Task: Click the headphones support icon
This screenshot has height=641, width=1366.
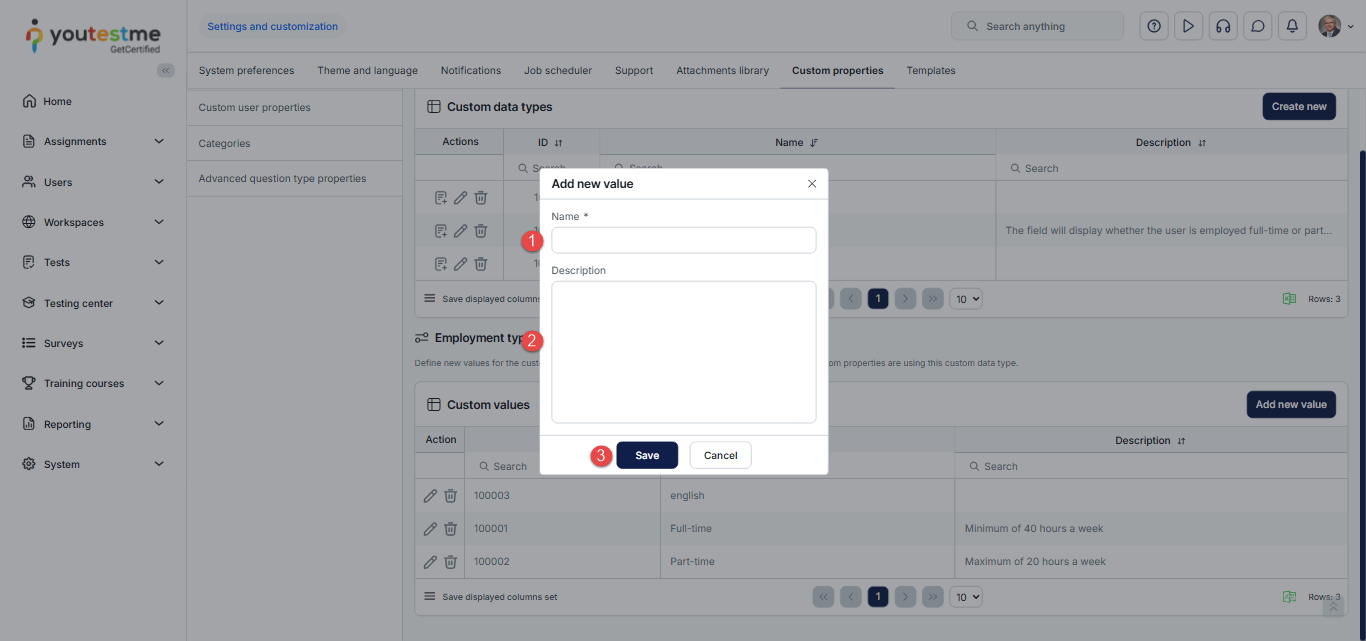Action: point(1222,27)
